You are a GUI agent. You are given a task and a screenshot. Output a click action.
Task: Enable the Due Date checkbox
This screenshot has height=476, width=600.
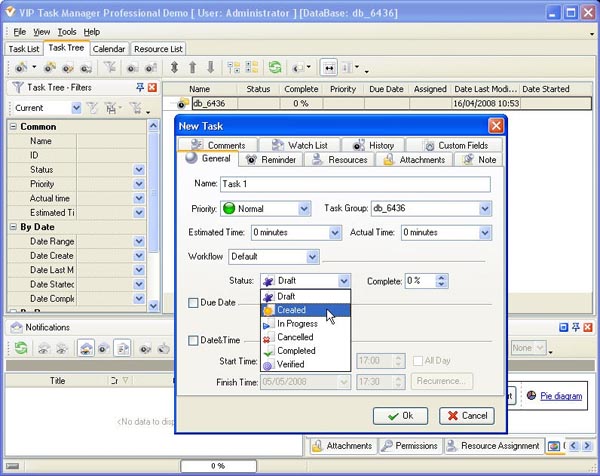pyautogui.click(x=194, y=302)
